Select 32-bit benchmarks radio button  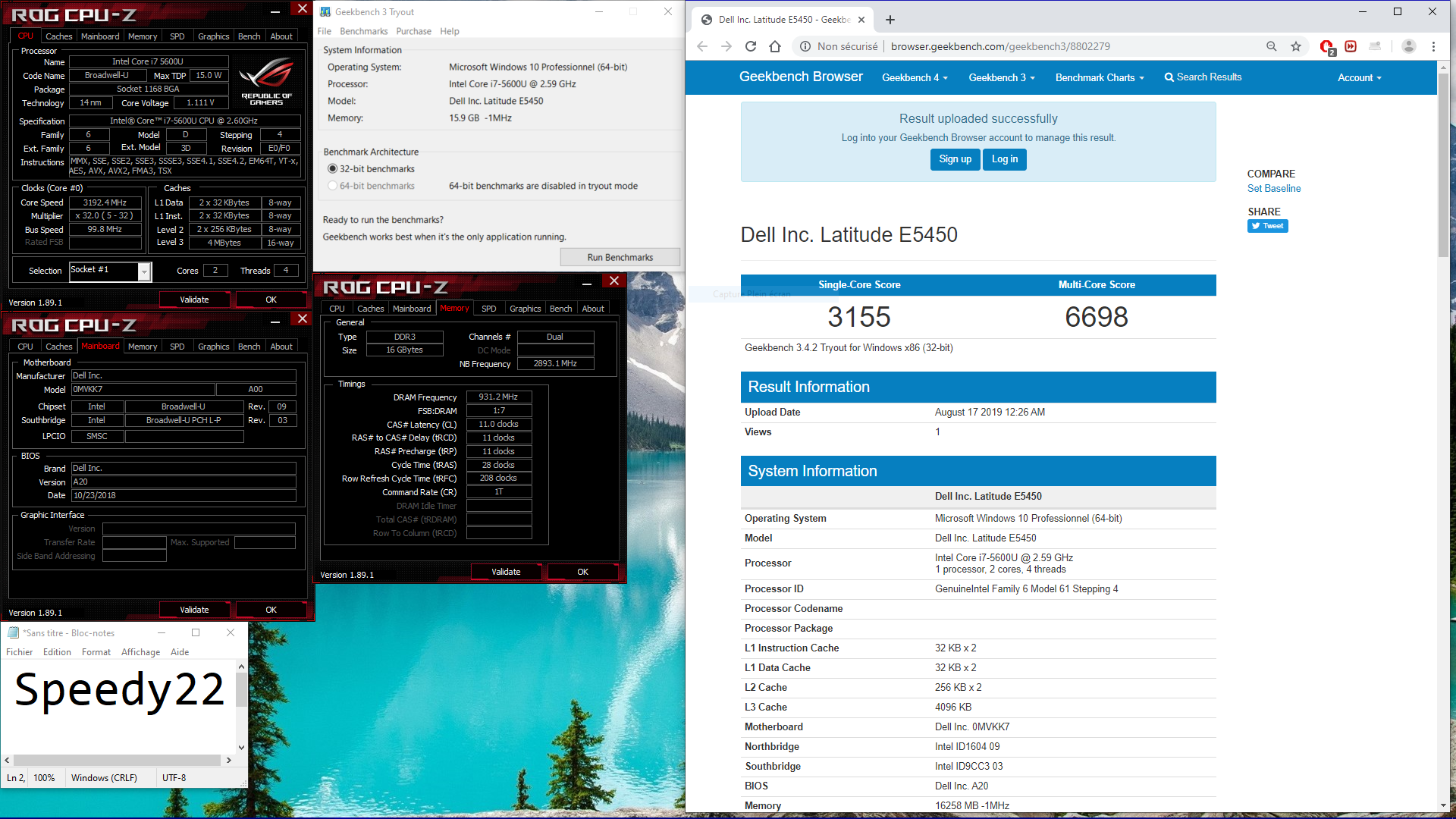(332, 168)
